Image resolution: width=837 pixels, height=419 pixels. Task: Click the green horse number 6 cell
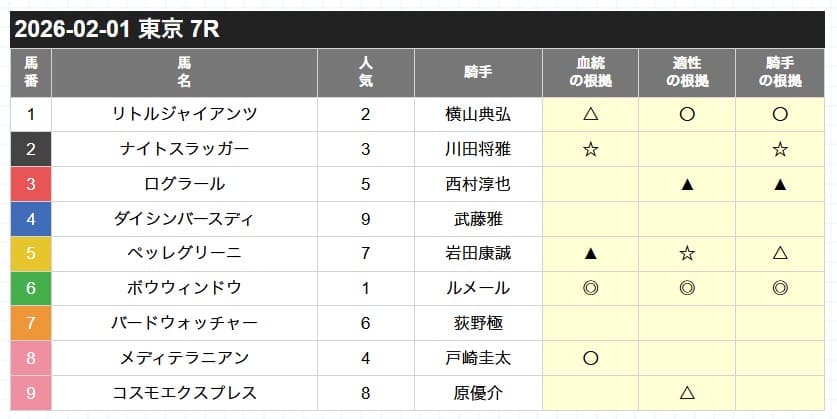click(x=31, y=288)
